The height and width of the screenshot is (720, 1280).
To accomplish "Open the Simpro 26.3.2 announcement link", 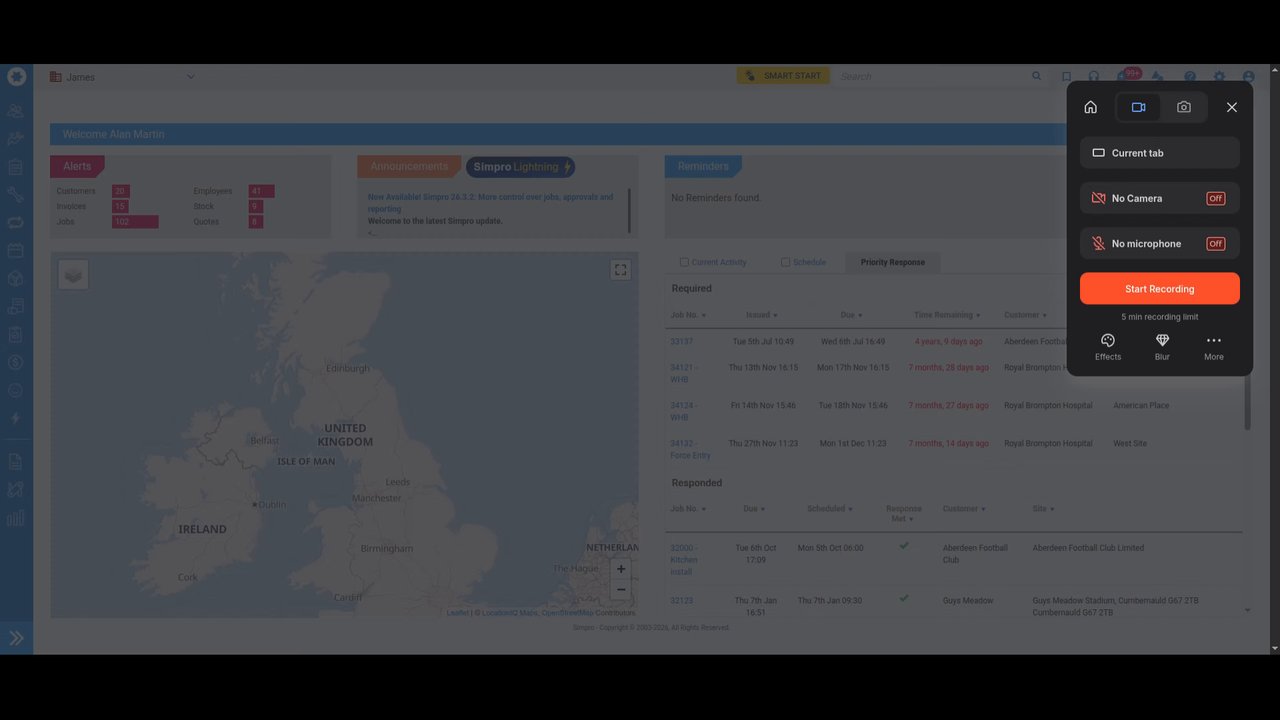I will tap(490, 203).
